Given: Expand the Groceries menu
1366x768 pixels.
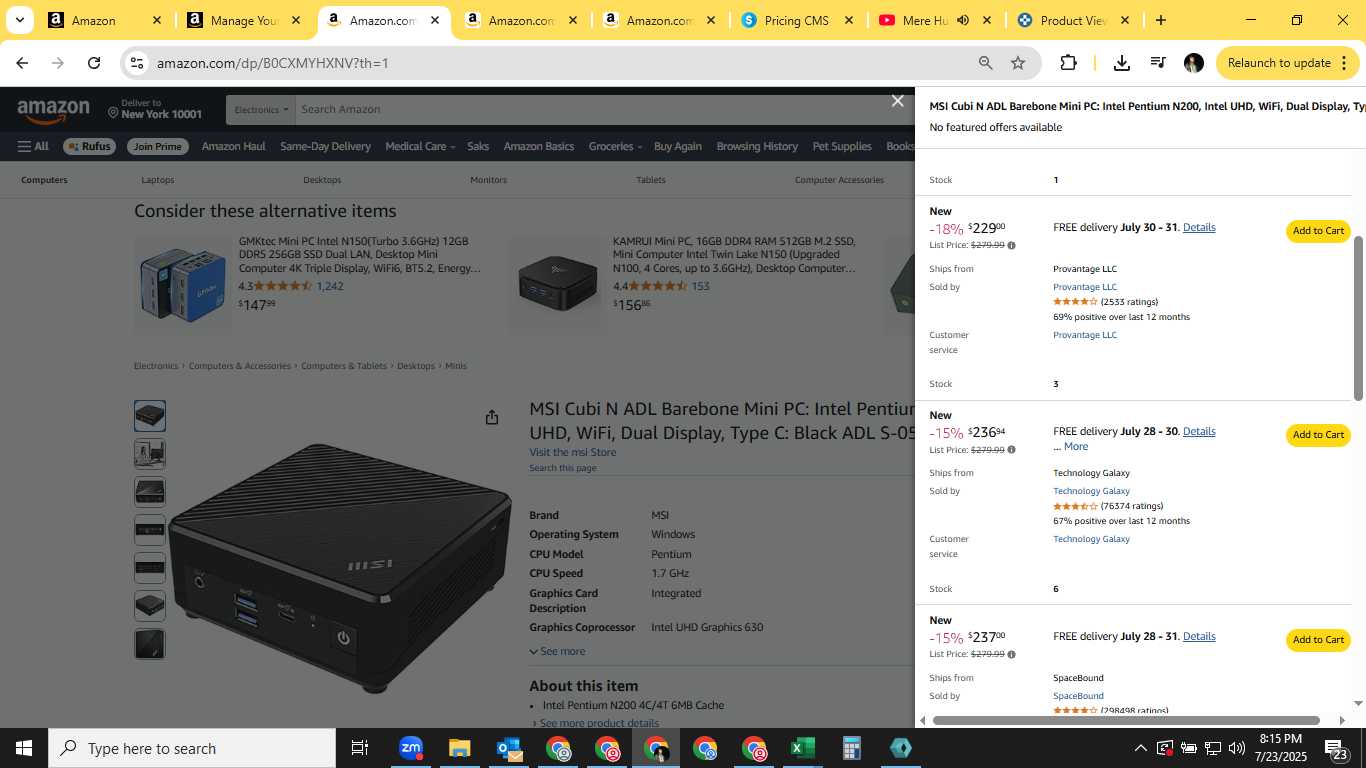Looking at the screenshot, I should coord(615,146).
